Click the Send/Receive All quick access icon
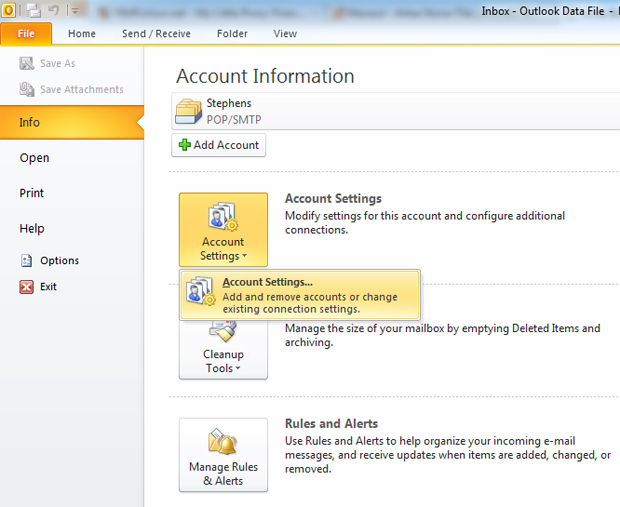This screenshot has width=620, height=507. coord(34,11)
